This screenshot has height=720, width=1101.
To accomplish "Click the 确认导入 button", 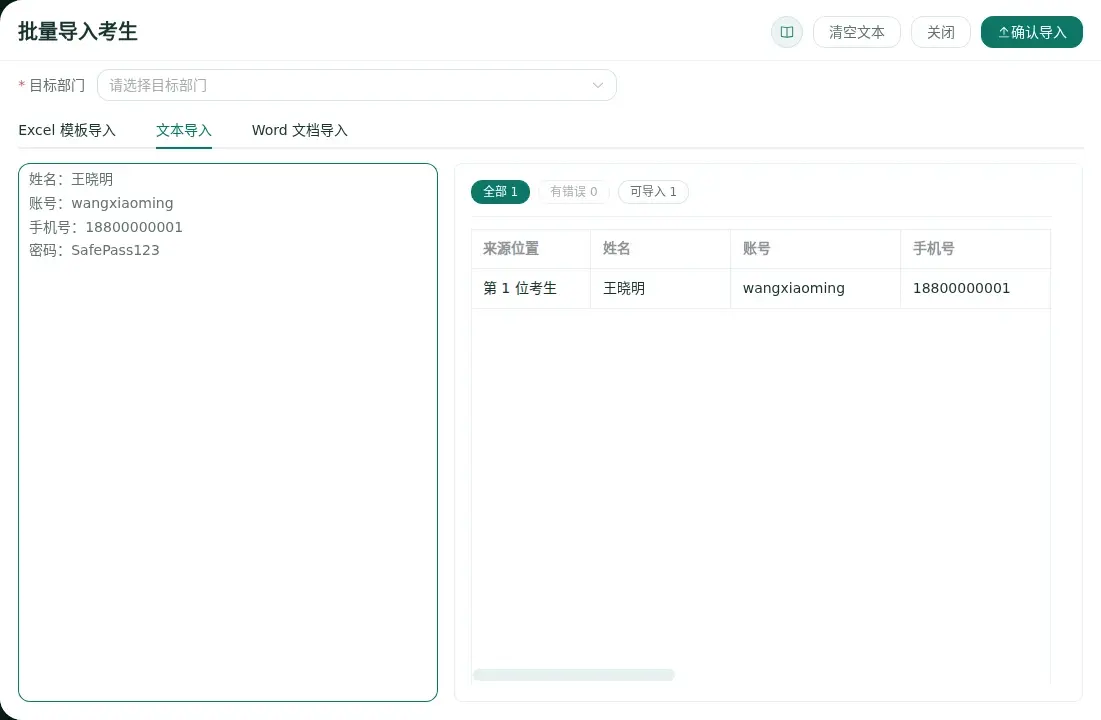I will (1031, 32).
